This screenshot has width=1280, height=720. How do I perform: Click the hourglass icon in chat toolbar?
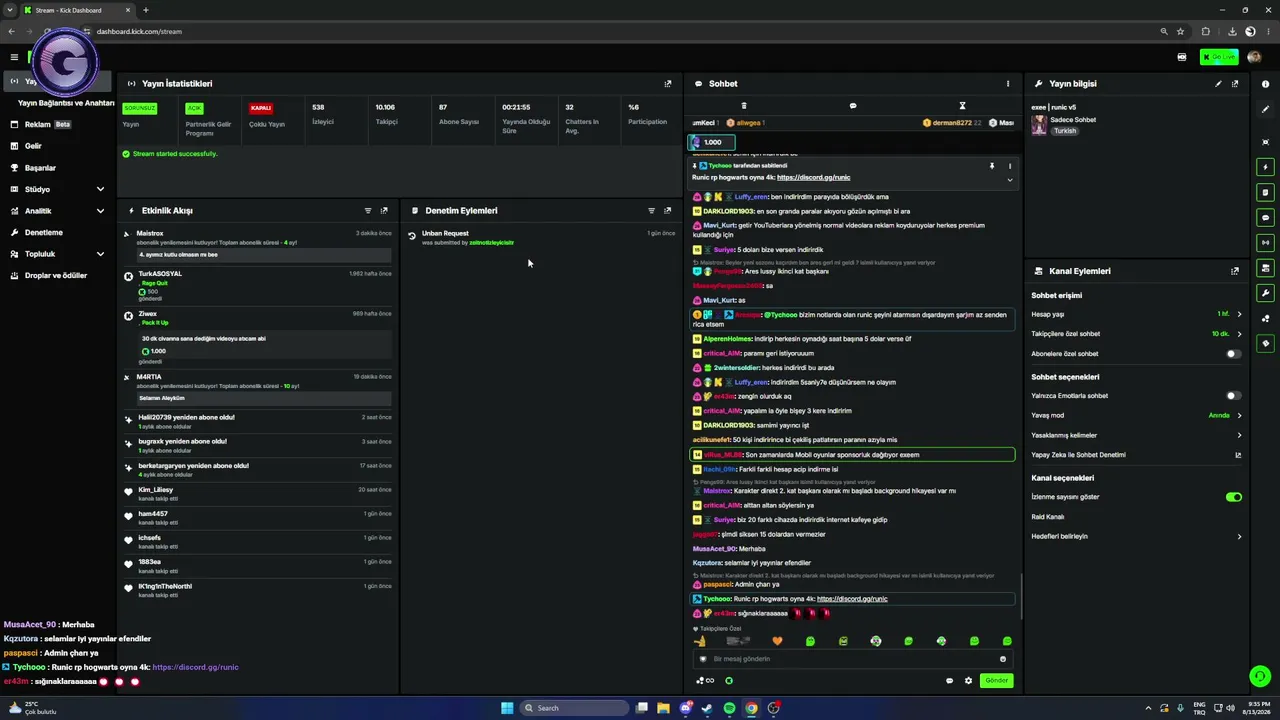[962, 106]
